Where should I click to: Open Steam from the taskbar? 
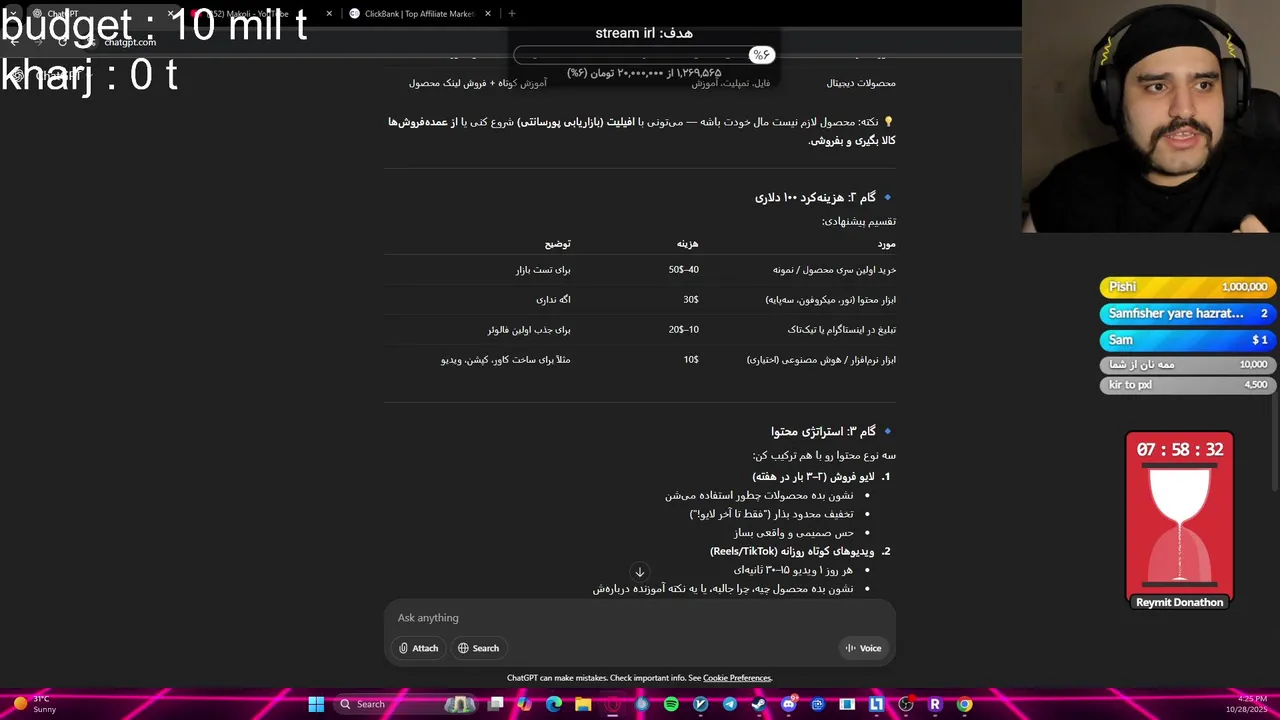pos(759,704)
